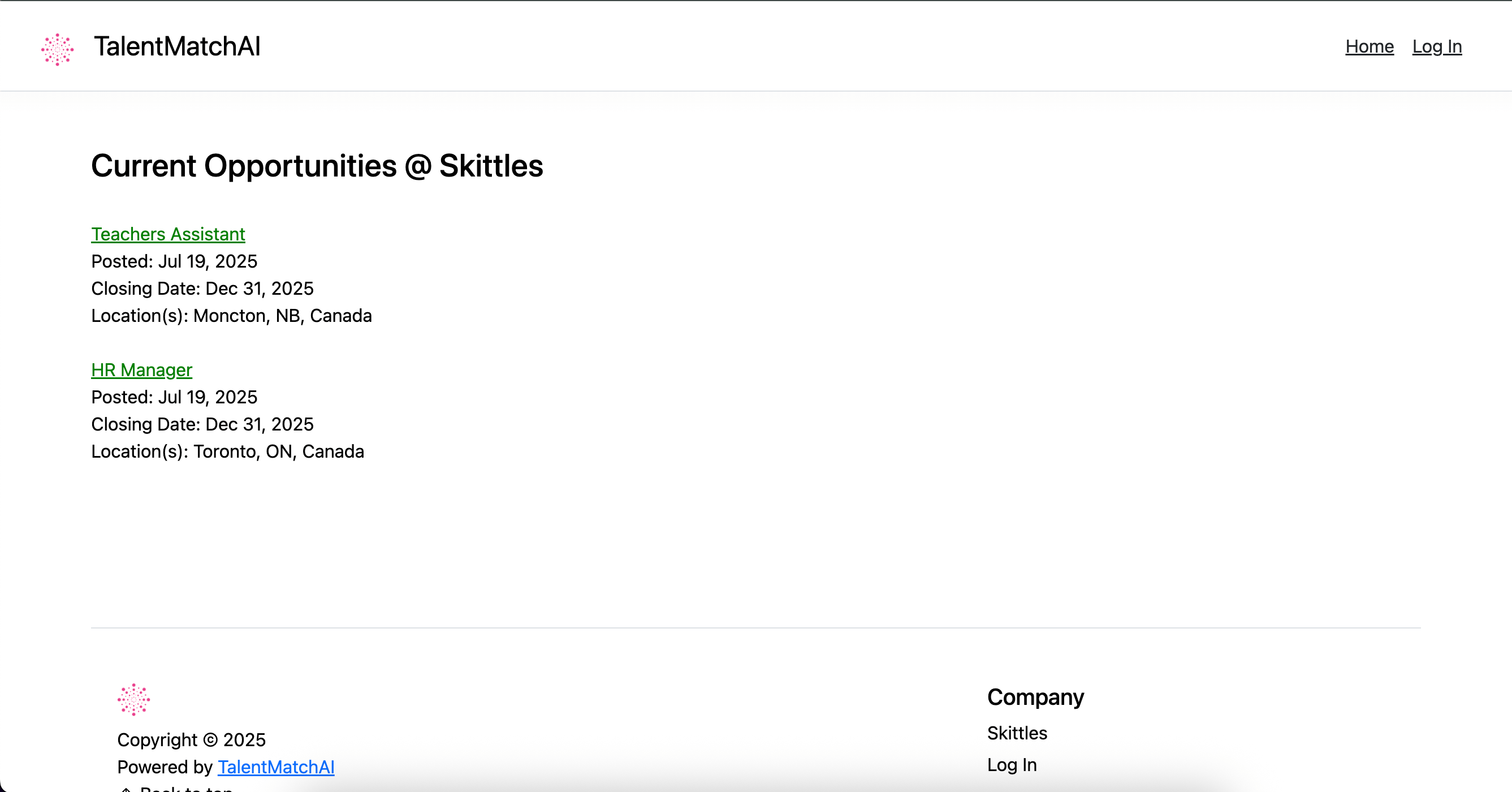Click the Company footer heading
The height and width of the screenshot is (792, 1512).
tap(1035, 697)
